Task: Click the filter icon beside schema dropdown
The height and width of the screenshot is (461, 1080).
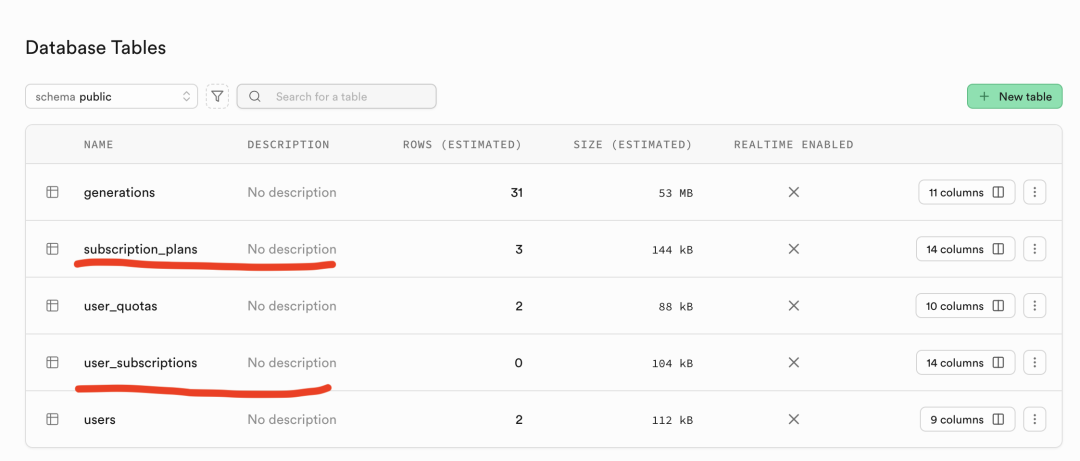Action: click(218, 96)
